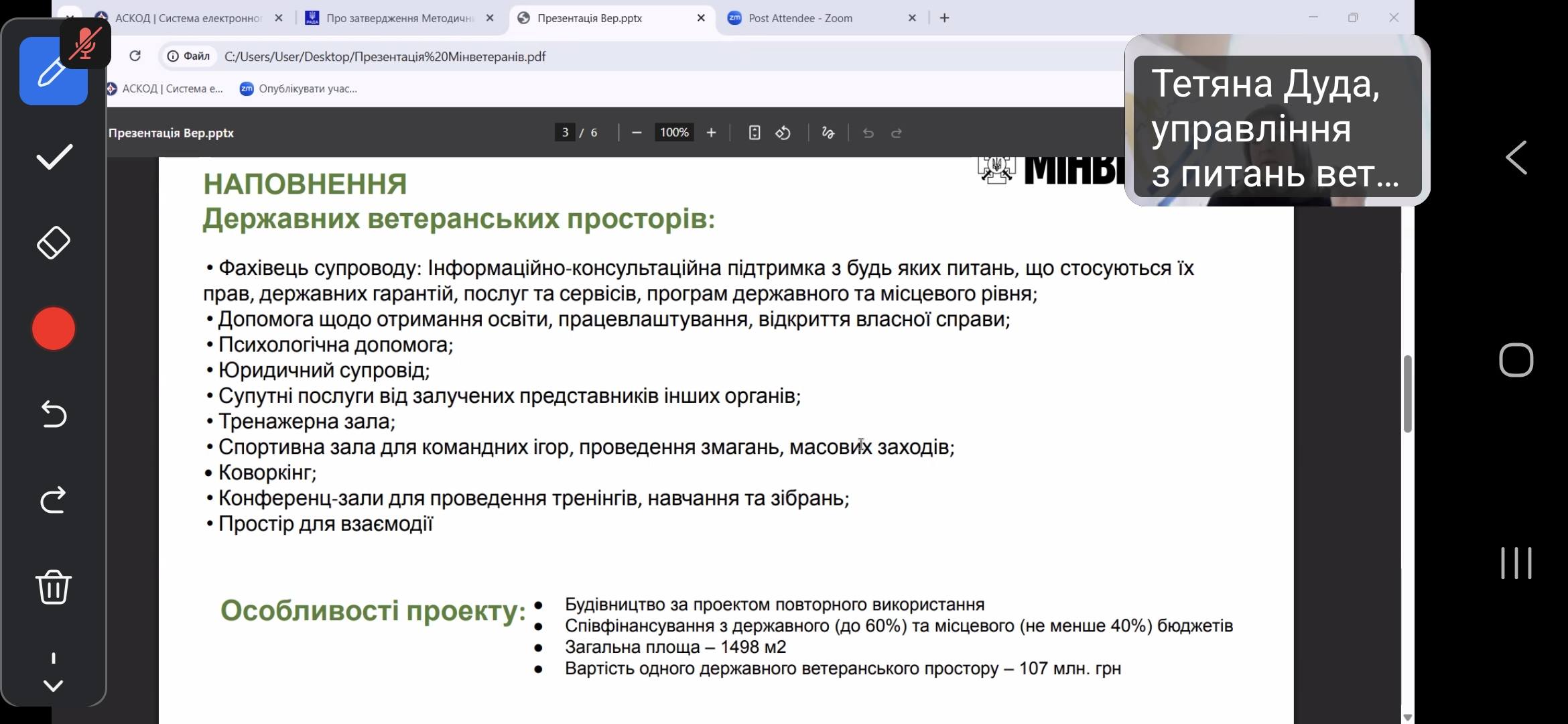Zoom in the PDF with plus button
1568x724 pixels.
(x=711, y=133)
